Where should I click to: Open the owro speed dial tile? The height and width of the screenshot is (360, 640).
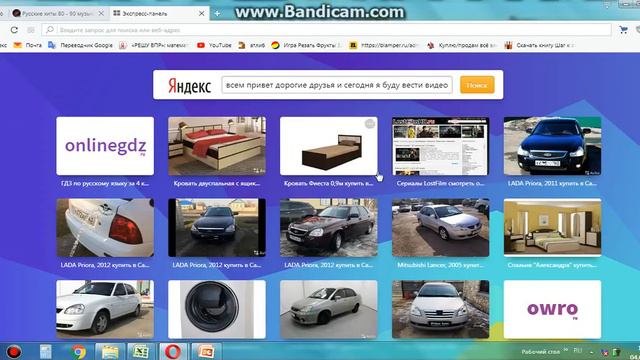(552, 309)
